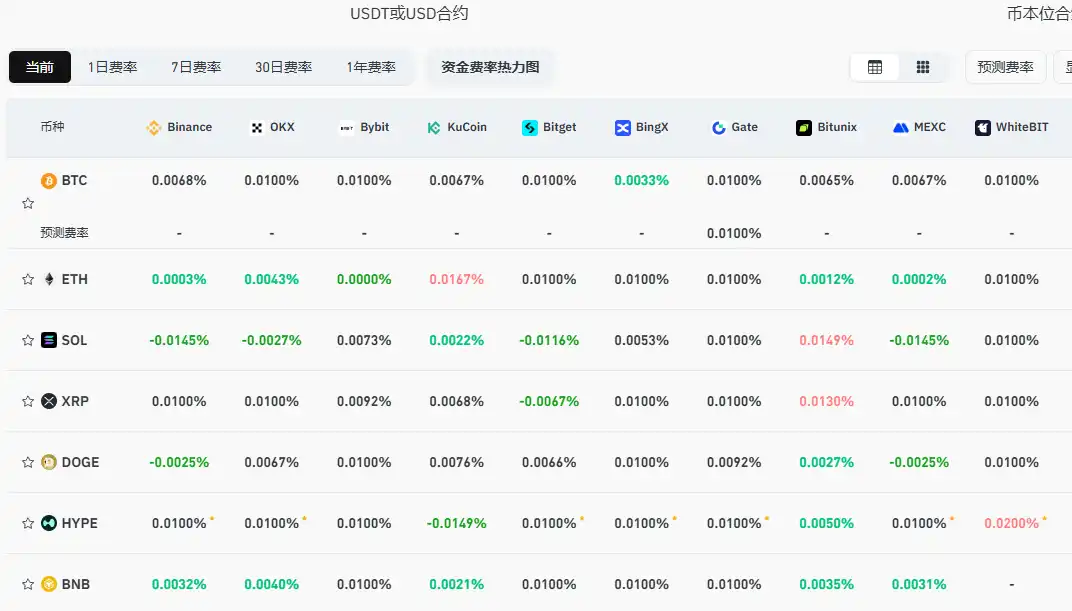Open the 资金费率热力图 view
This screenshot has width=1072, height=611.
click(489, 66)
